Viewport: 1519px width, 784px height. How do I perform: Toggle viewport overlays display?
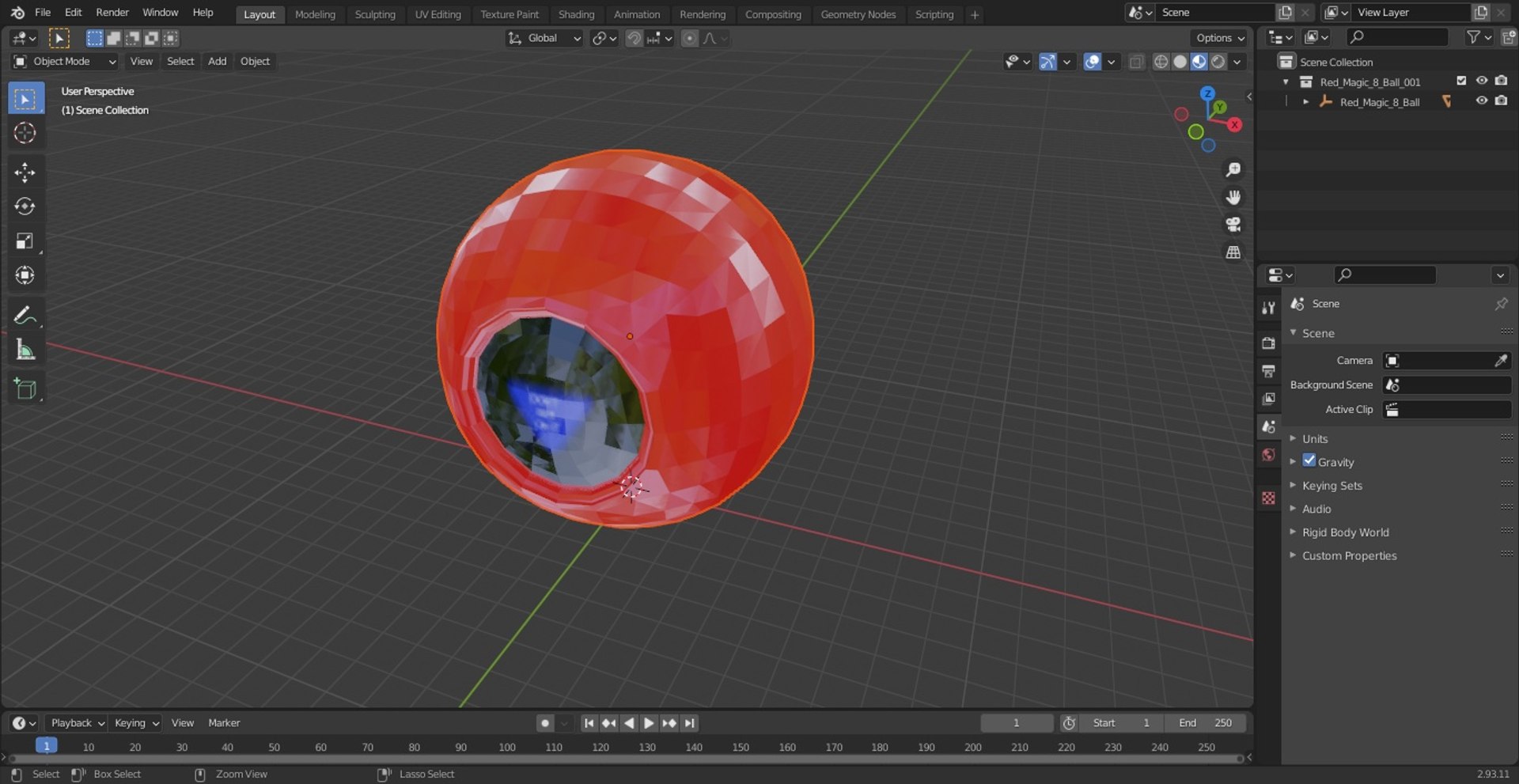pyautogui.click(x=1092, y=62)
